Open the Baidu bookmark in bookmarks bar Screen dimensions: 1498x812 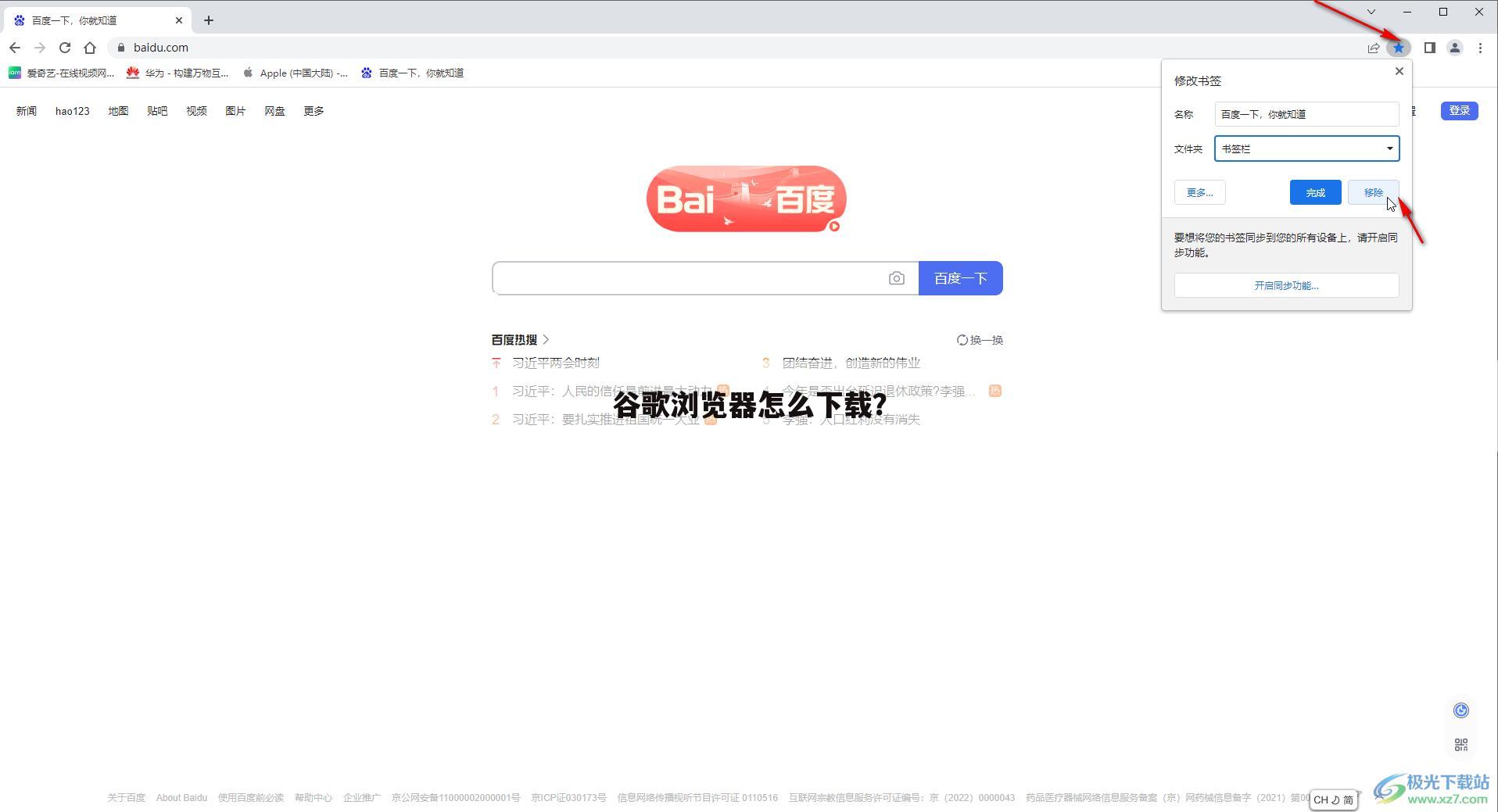pyautogui.click(x=412, y=73)
